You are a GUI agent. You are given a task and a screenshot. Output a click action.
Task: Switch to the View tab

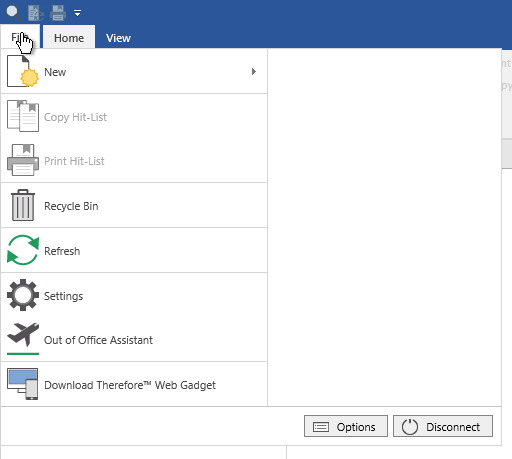(118, 38)
